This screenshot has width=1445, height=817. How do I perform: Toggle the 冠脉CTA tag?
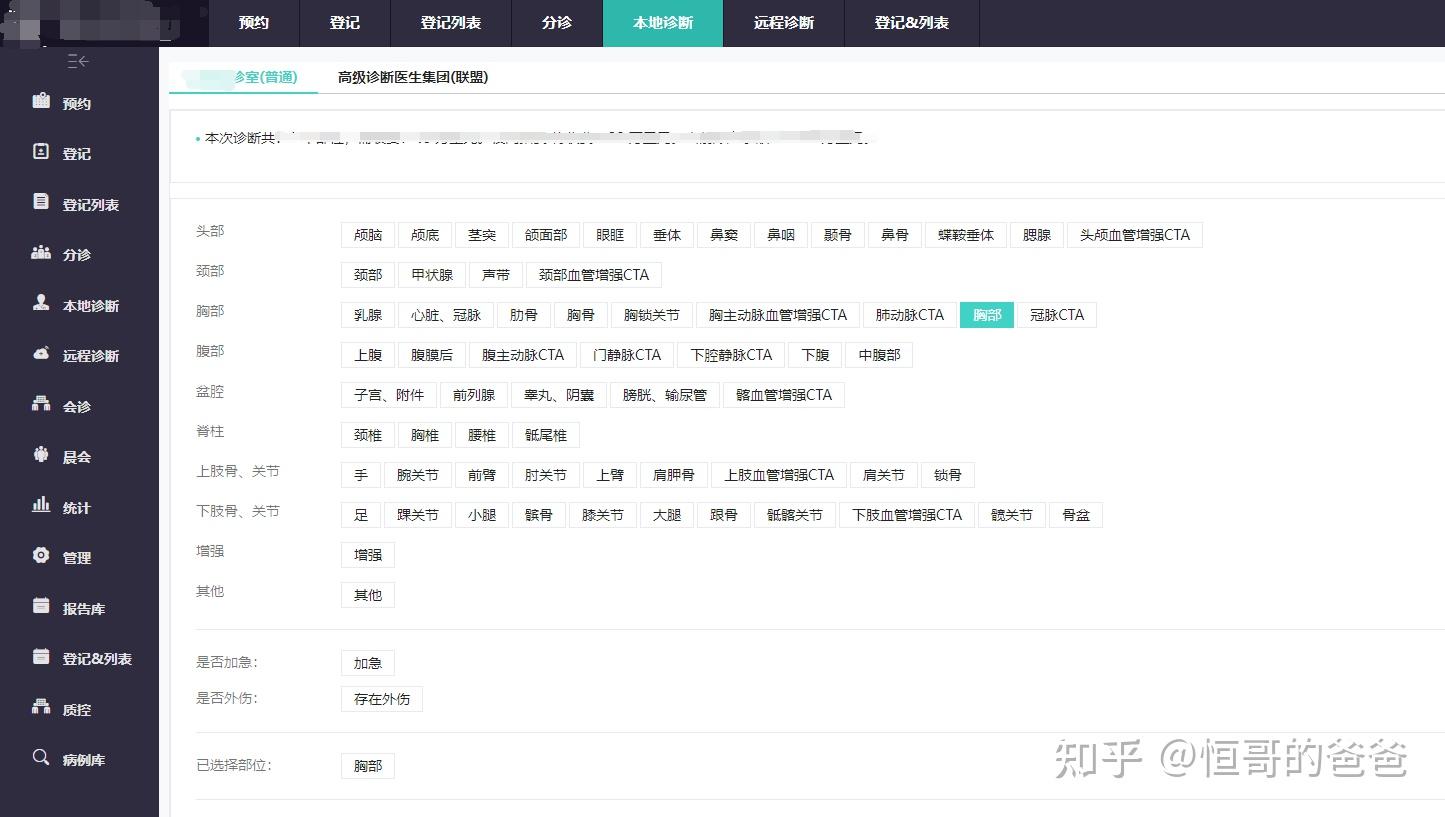[1057, 315]
